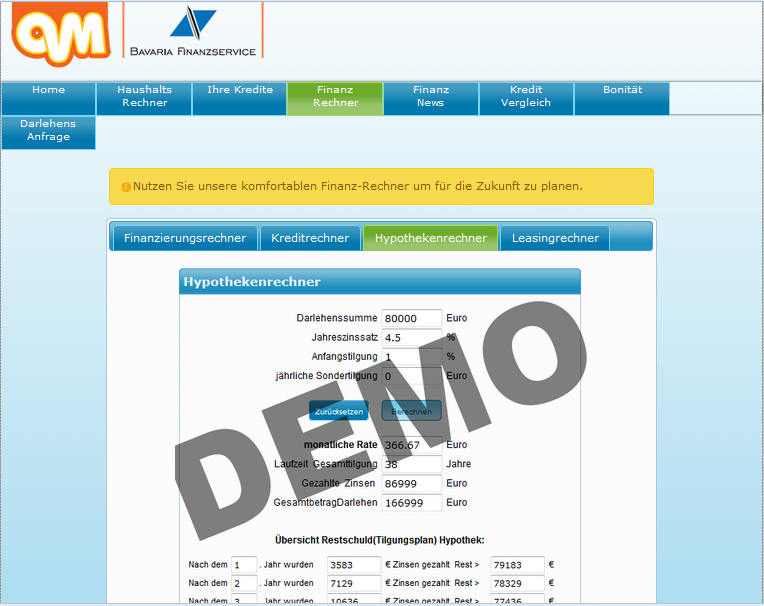The image size is (764, 606).
Task: Go to Haushalts Rechner page
Action: [x=144, y=98]
